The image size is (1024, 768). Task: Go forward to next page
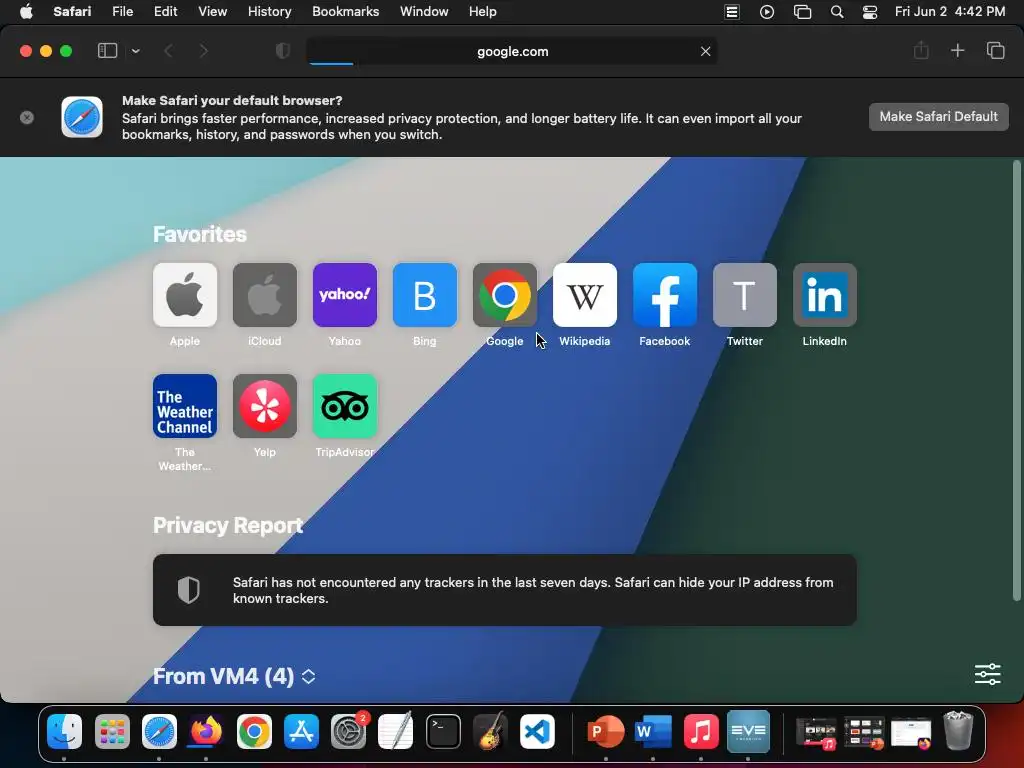tap(204, 51)
